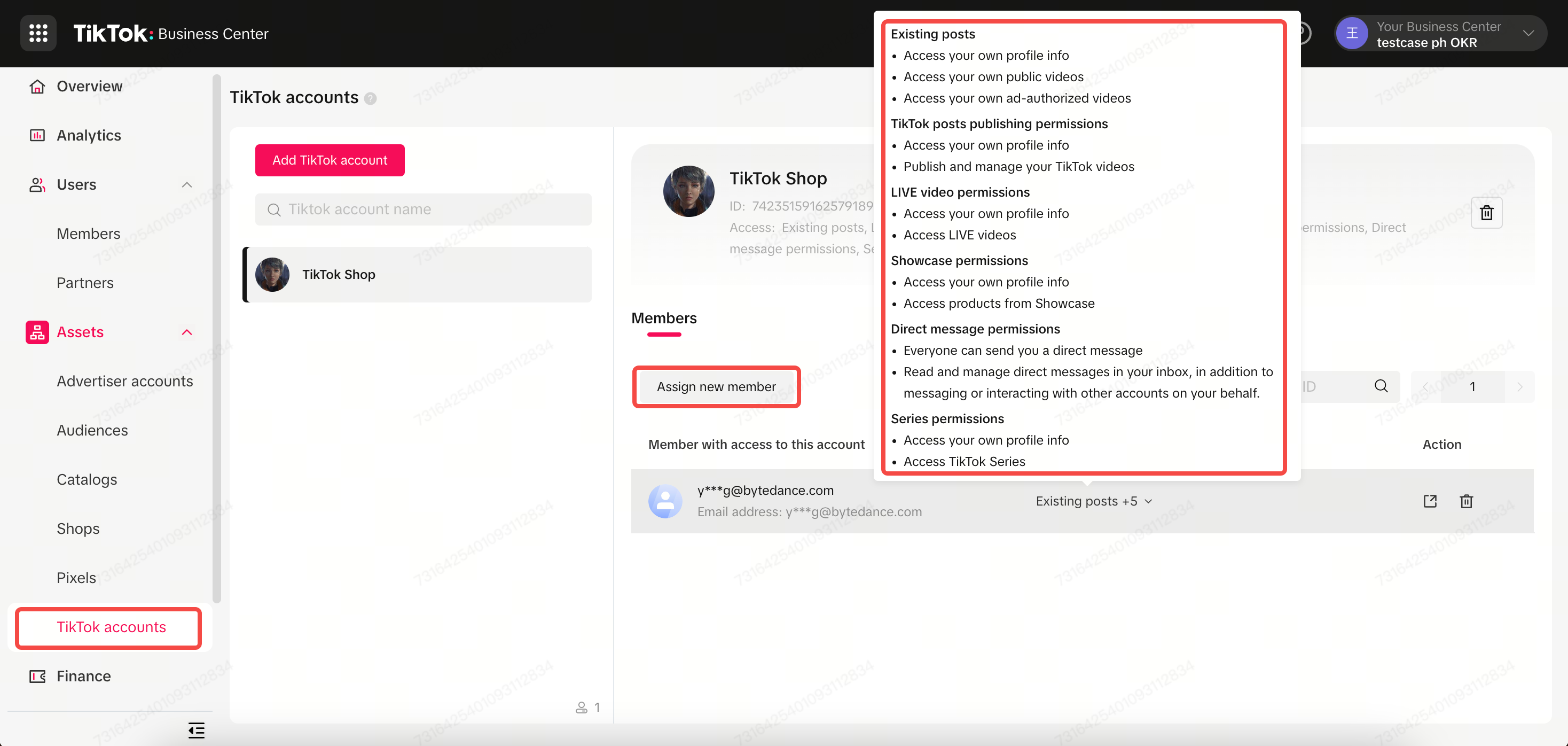
Task: Click the Finance wallet icon in sidebar
Action: (x=37, y=676)
